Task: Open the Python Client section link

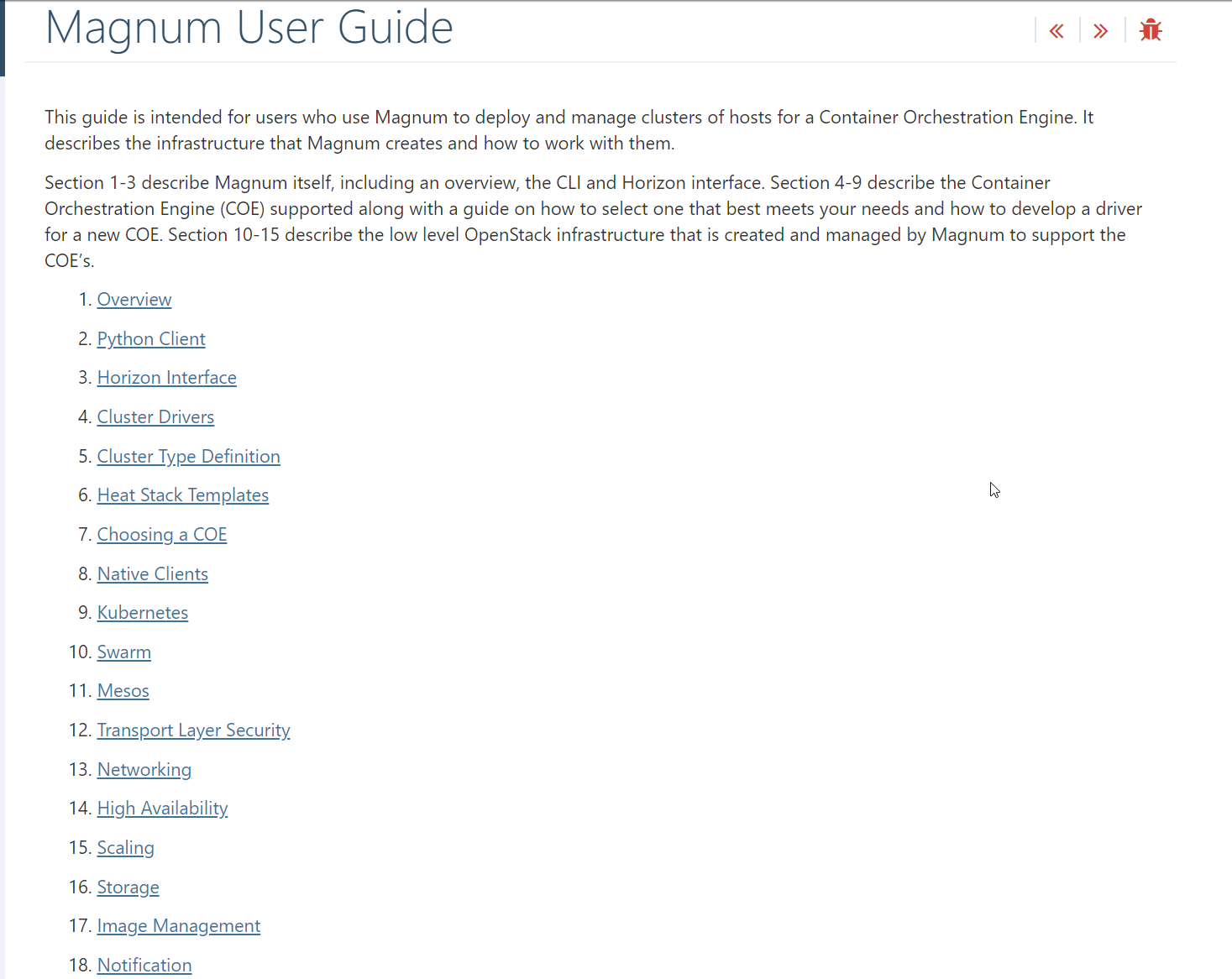Action: click(x=151, y=339)
